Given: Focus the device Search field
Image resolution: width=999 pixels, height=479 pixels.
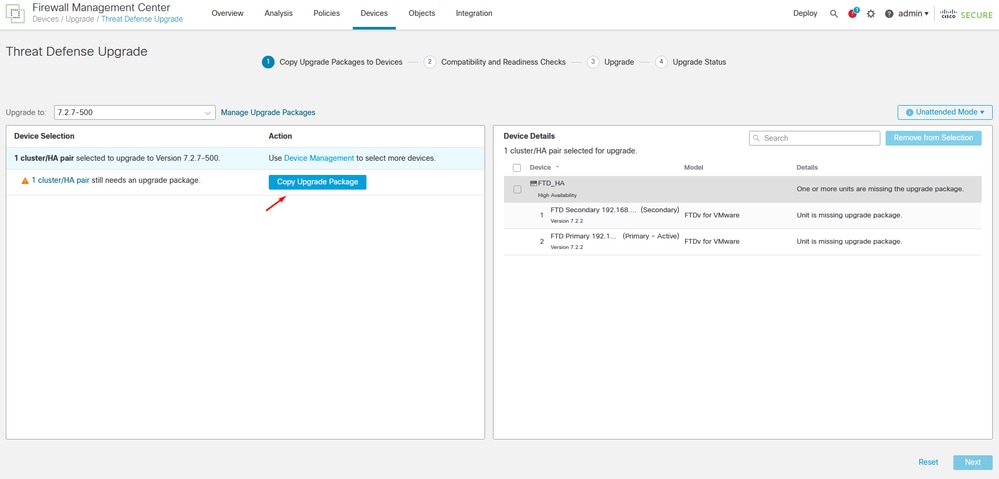Looking at the screenshot, I should [814, 138].
